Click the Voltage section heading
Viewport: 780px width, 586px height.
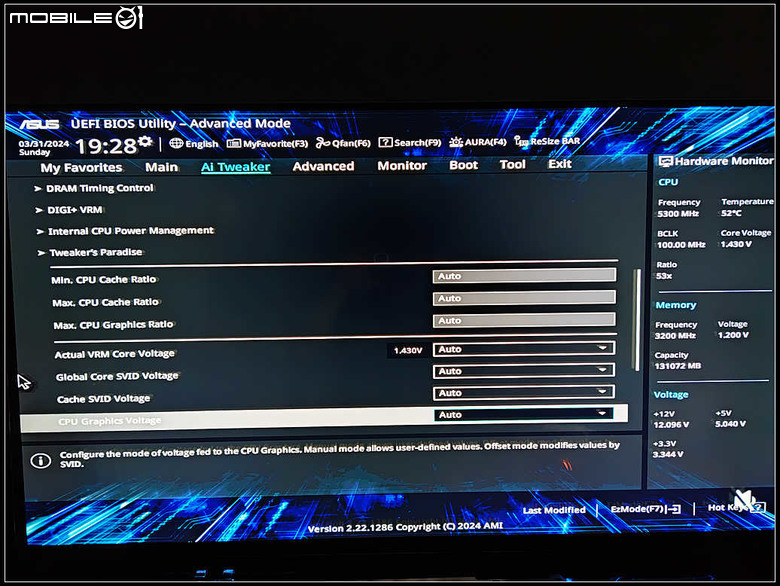pyautogui.click(x=671, y=395)
